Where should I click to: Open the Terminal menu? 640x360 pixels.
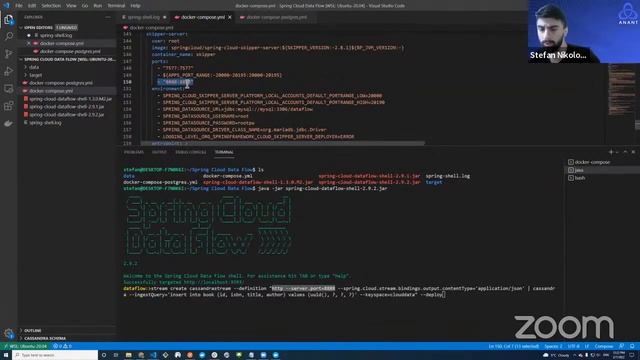coord(116,6)
